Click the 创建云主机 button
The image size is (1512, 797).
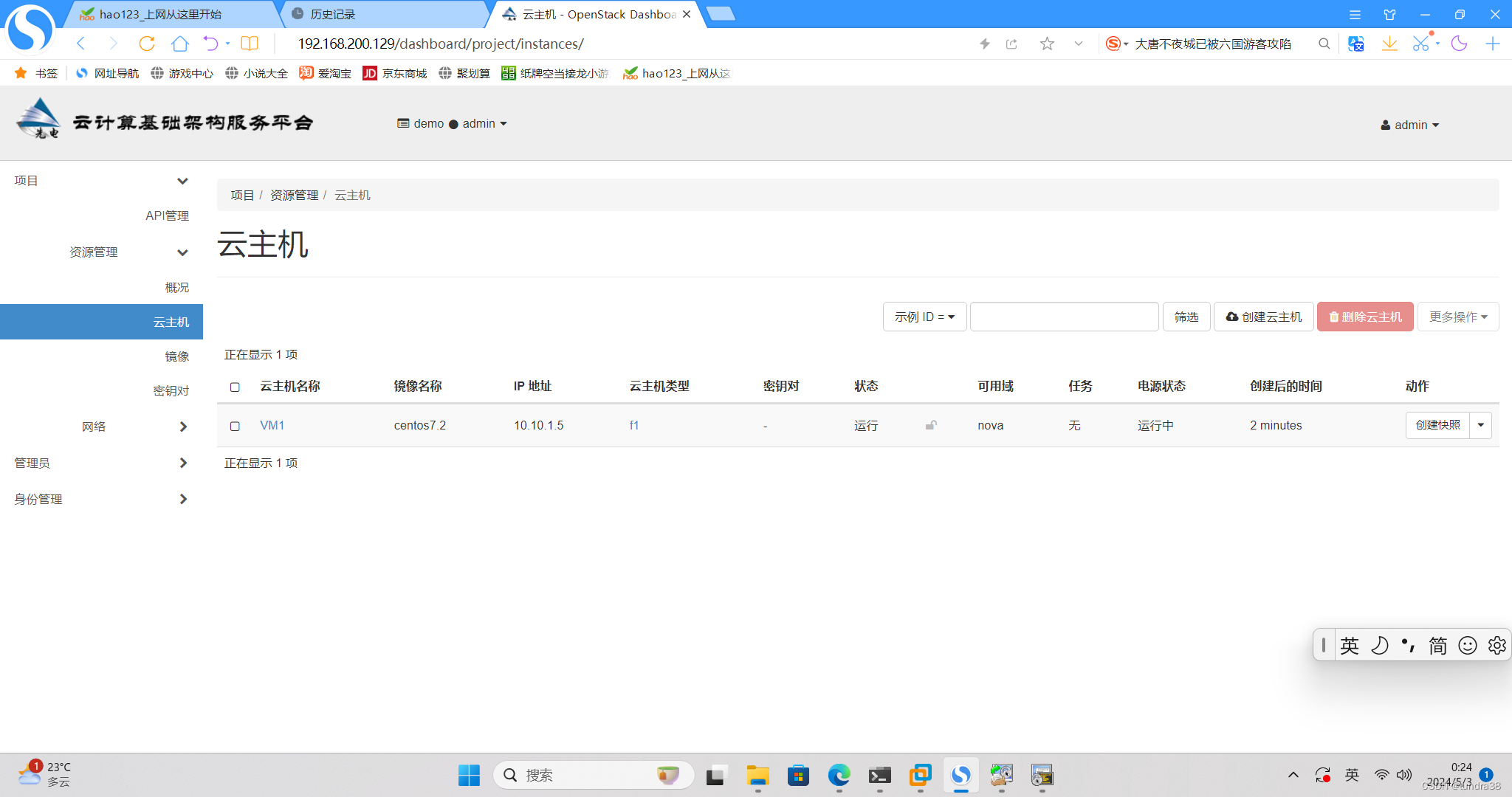click(1264, 317)
